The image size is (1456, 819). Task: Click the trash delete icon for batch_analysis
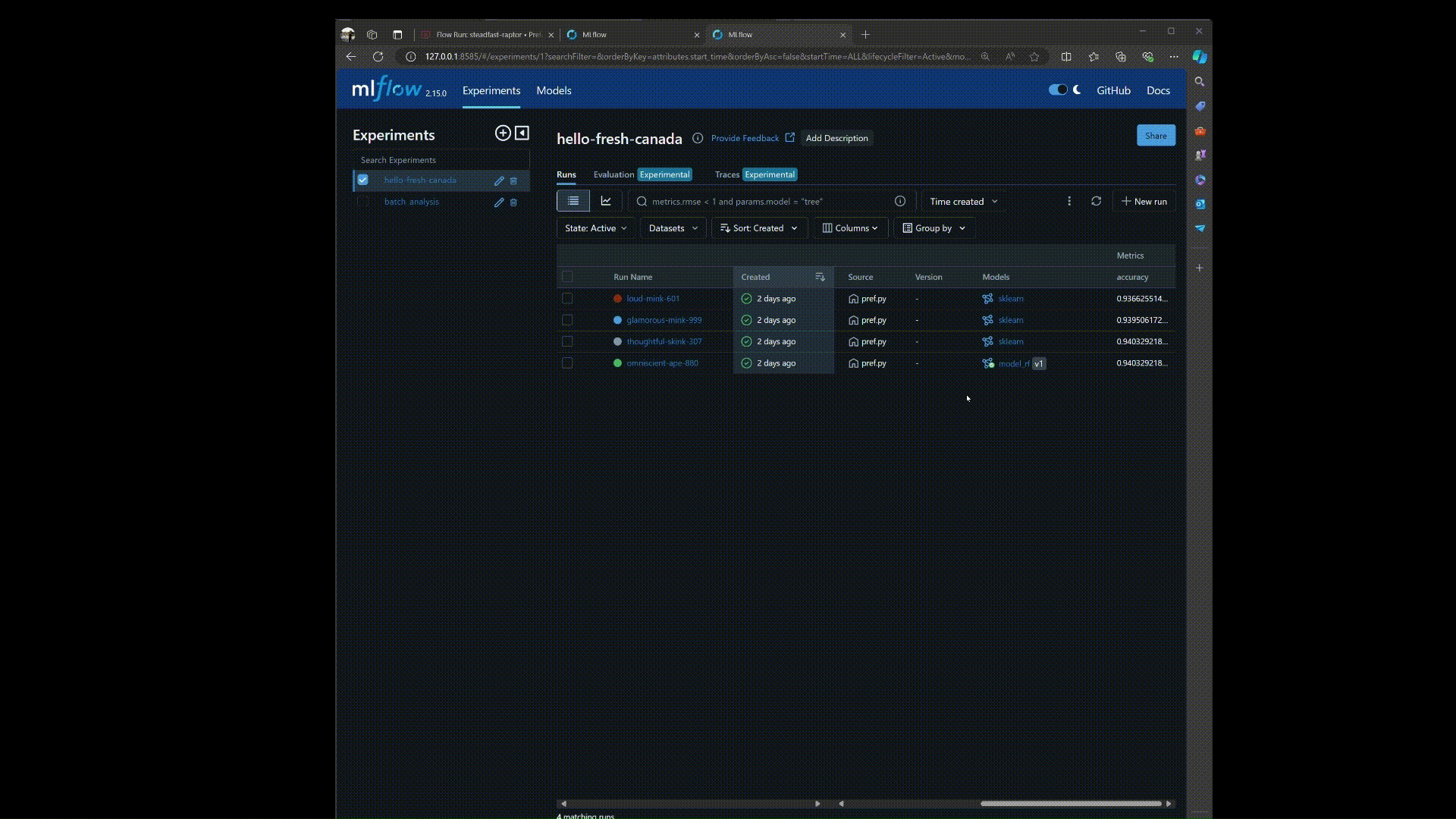coord(513,202)
